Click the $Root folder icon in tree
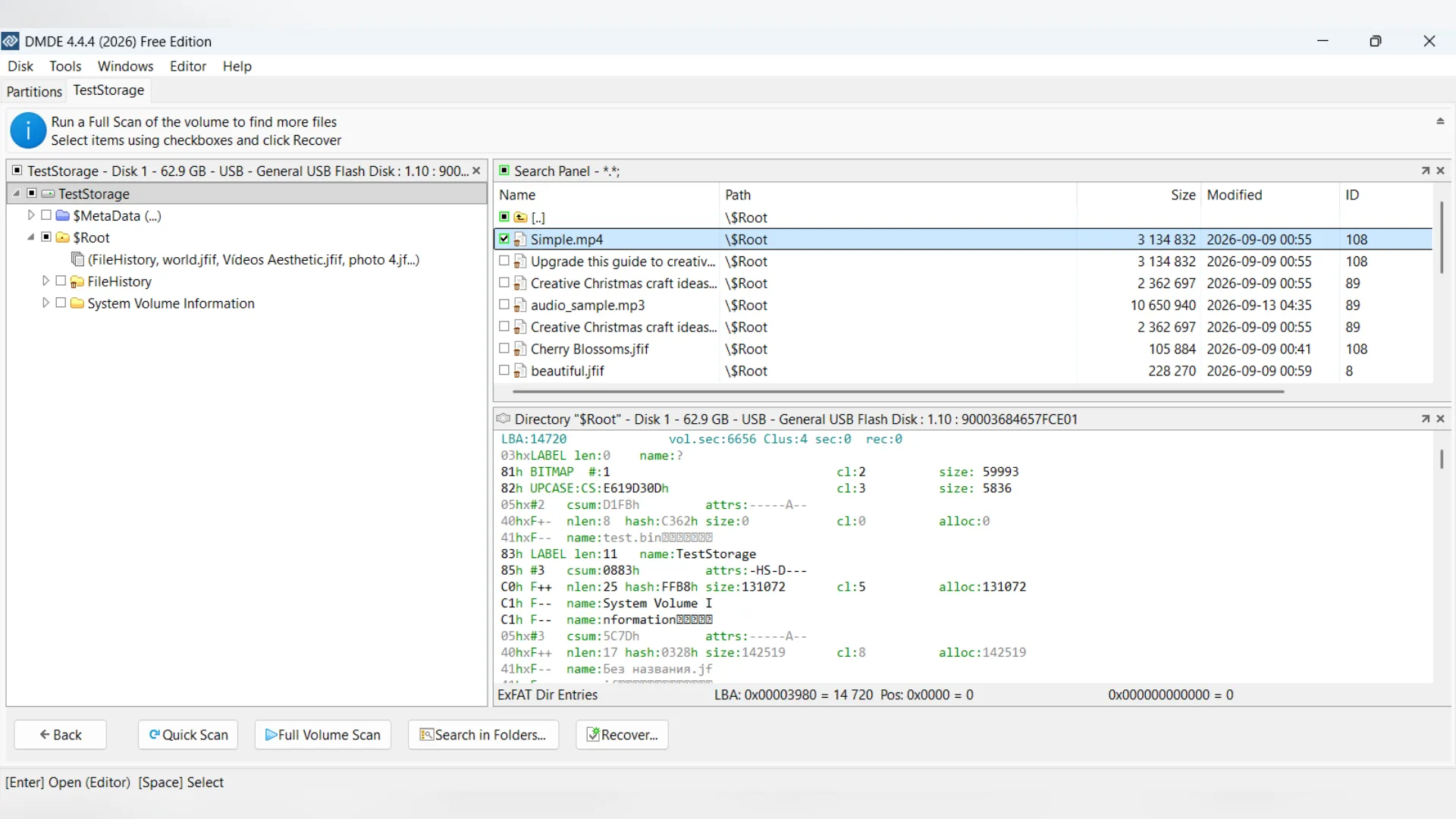This screenshot has height=819, width=1456. point(63,237)
